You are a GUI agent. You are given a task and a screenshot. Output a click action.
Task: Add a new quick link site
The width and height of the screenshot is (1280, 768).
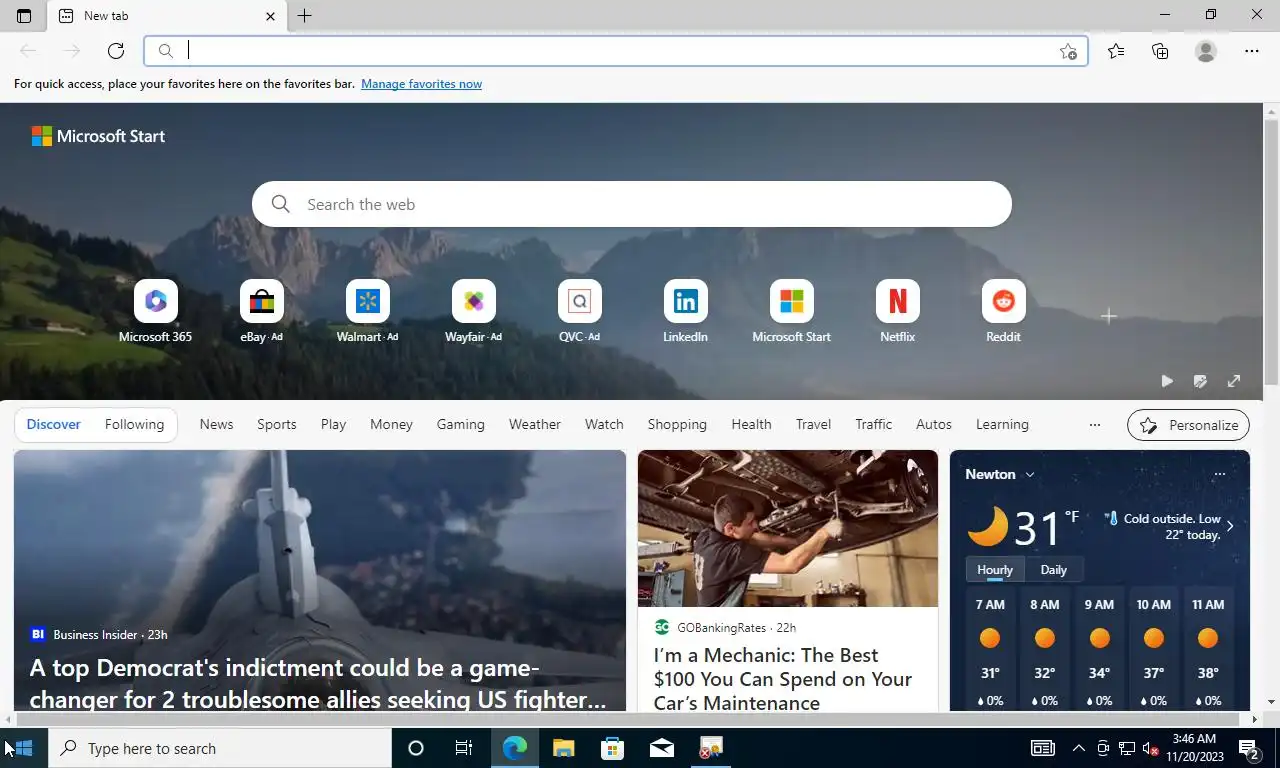pos(1108,316)
